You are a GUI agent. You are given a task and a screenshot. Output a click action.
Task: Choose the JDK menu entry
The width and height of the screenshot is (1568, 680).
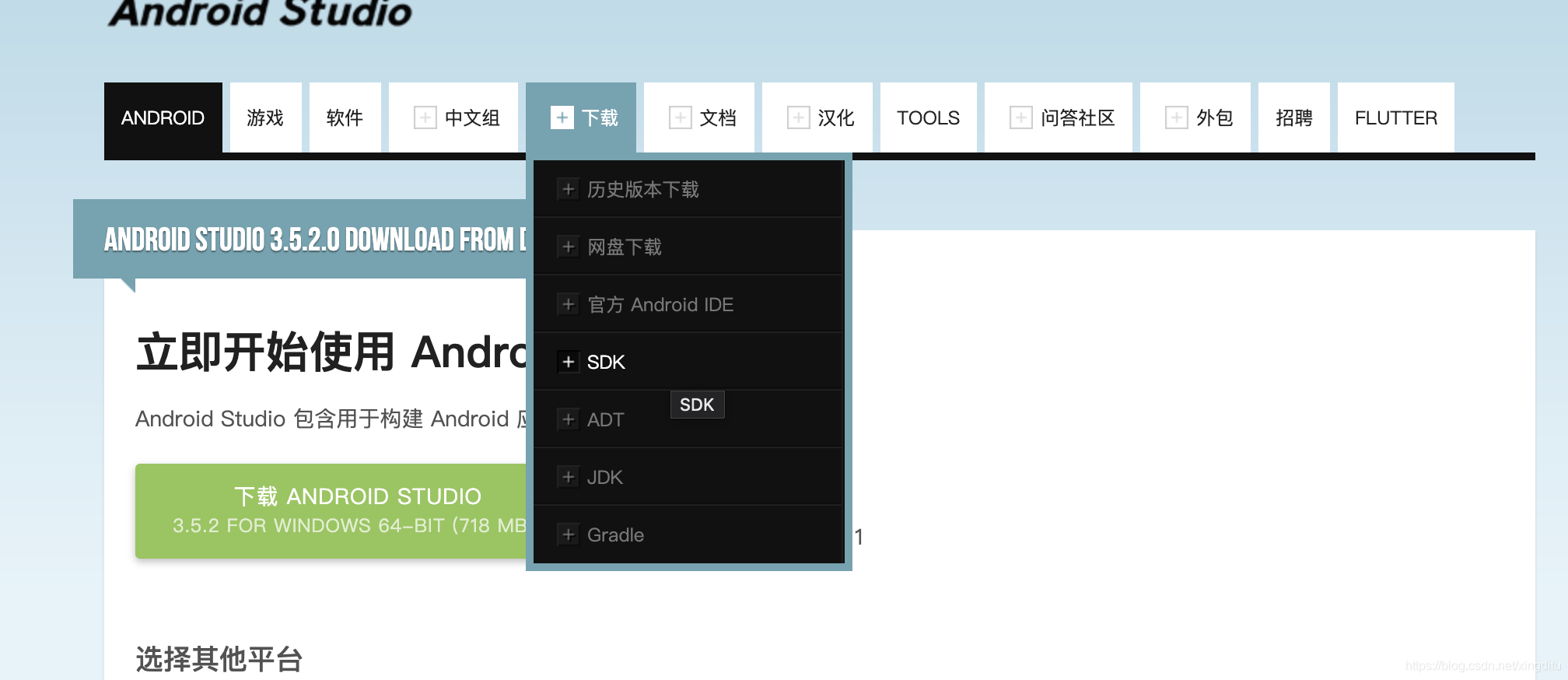[x=688, y=477]
